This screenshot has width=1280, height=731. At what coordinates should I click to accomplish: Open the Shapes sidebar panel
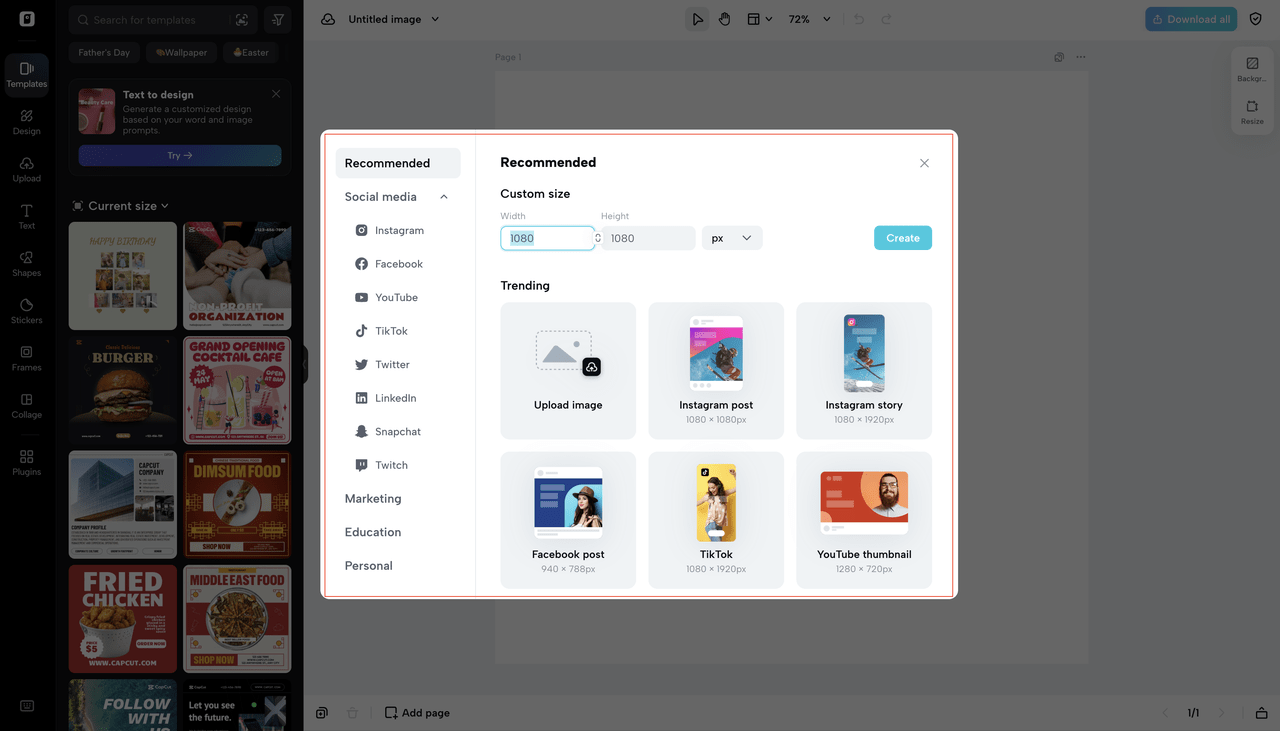click(x=27, y=264)
